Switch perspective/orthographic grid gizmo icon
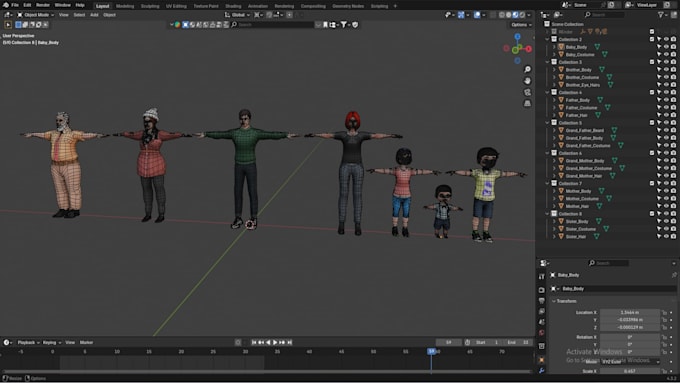Screen dimensions: 680x383 [527, 103]
